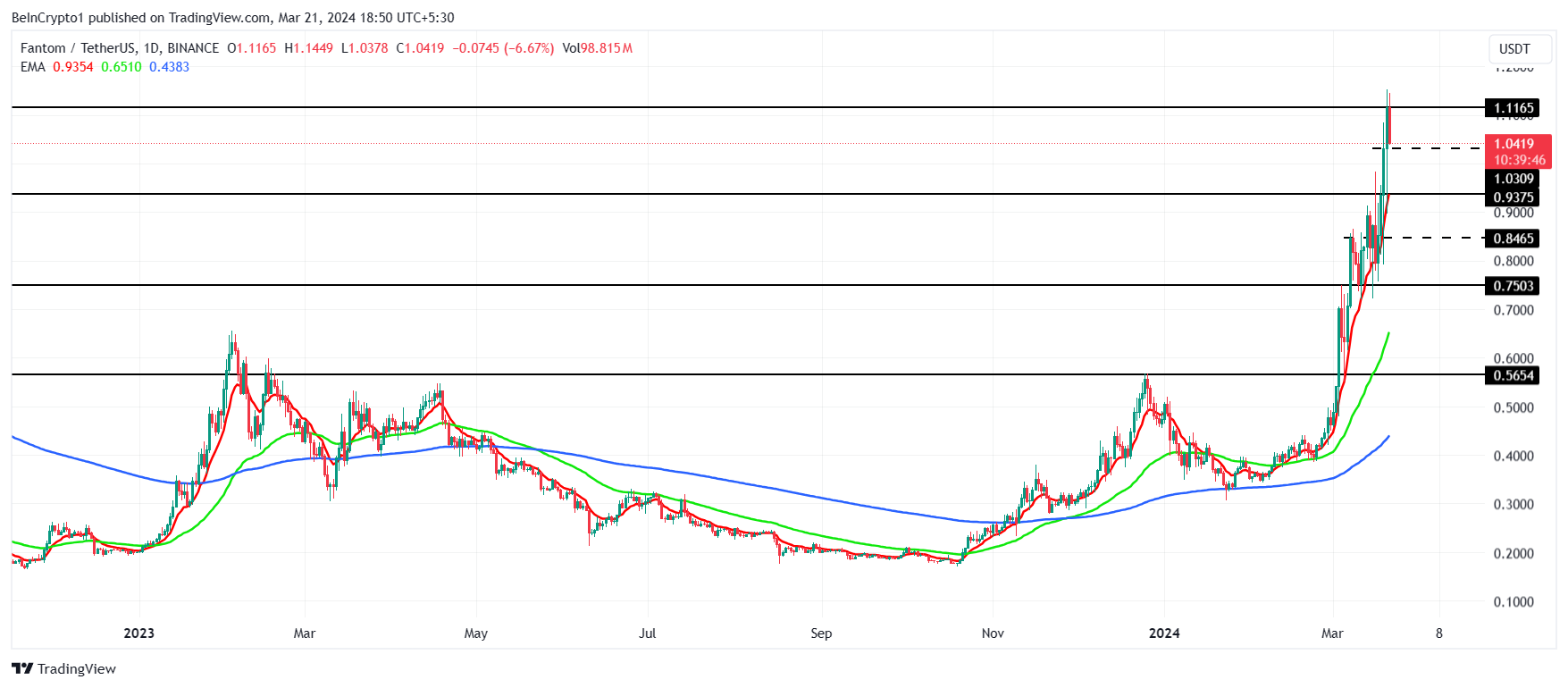The width and height of the screenshot is (1568, 688).
Task: Click the open value O1.1165
Action: pyautogui.click(x=252, y=48)
